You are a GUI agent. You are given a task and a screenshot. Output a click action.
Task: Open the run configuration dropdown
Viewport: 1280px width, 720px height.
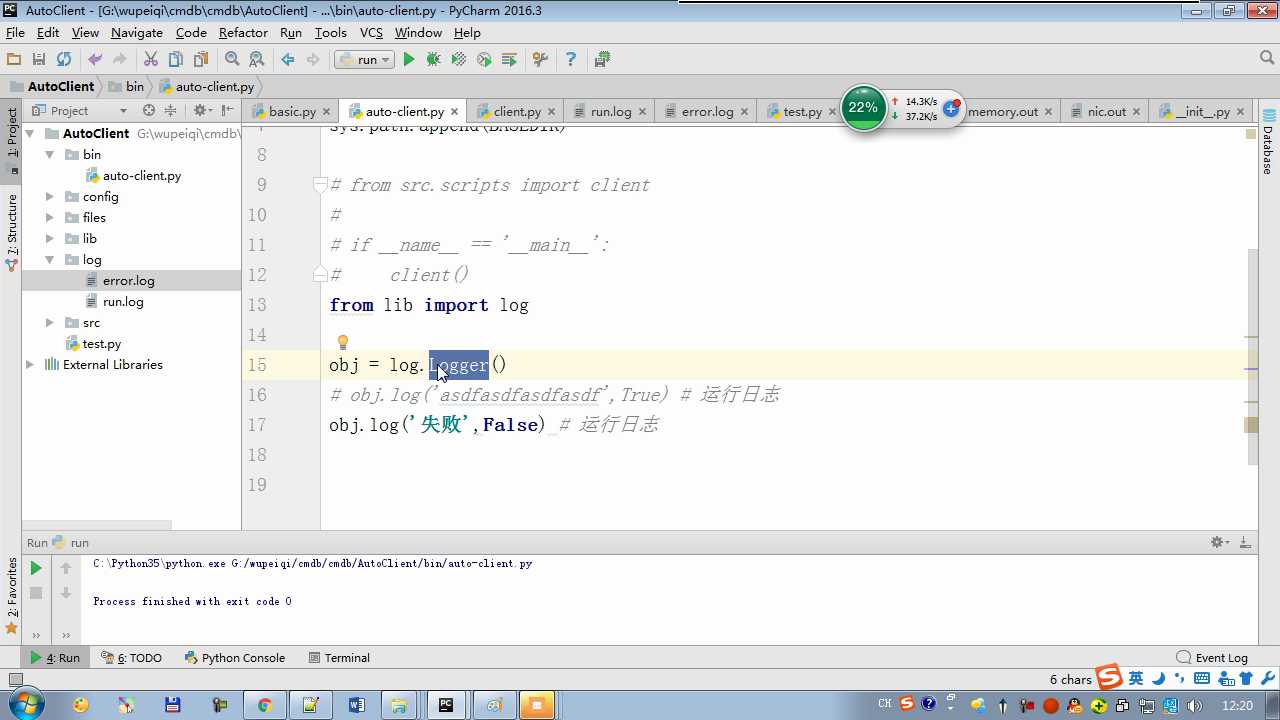pos(365,60)
